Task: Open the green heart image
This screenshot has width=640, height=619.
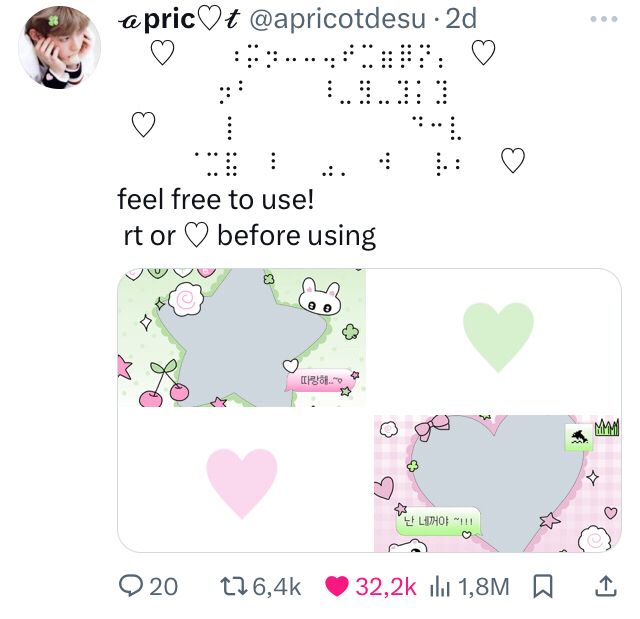Action: [x=498, y=338]
